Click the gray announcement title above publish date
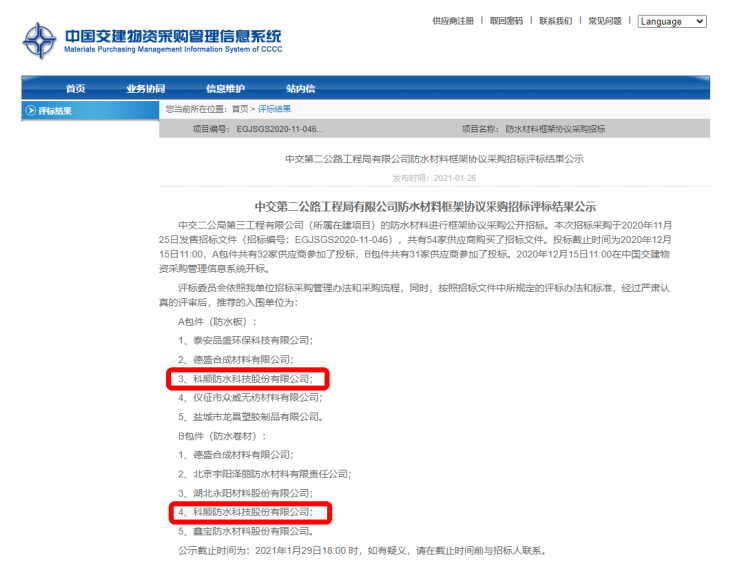 tap(434, 159)
